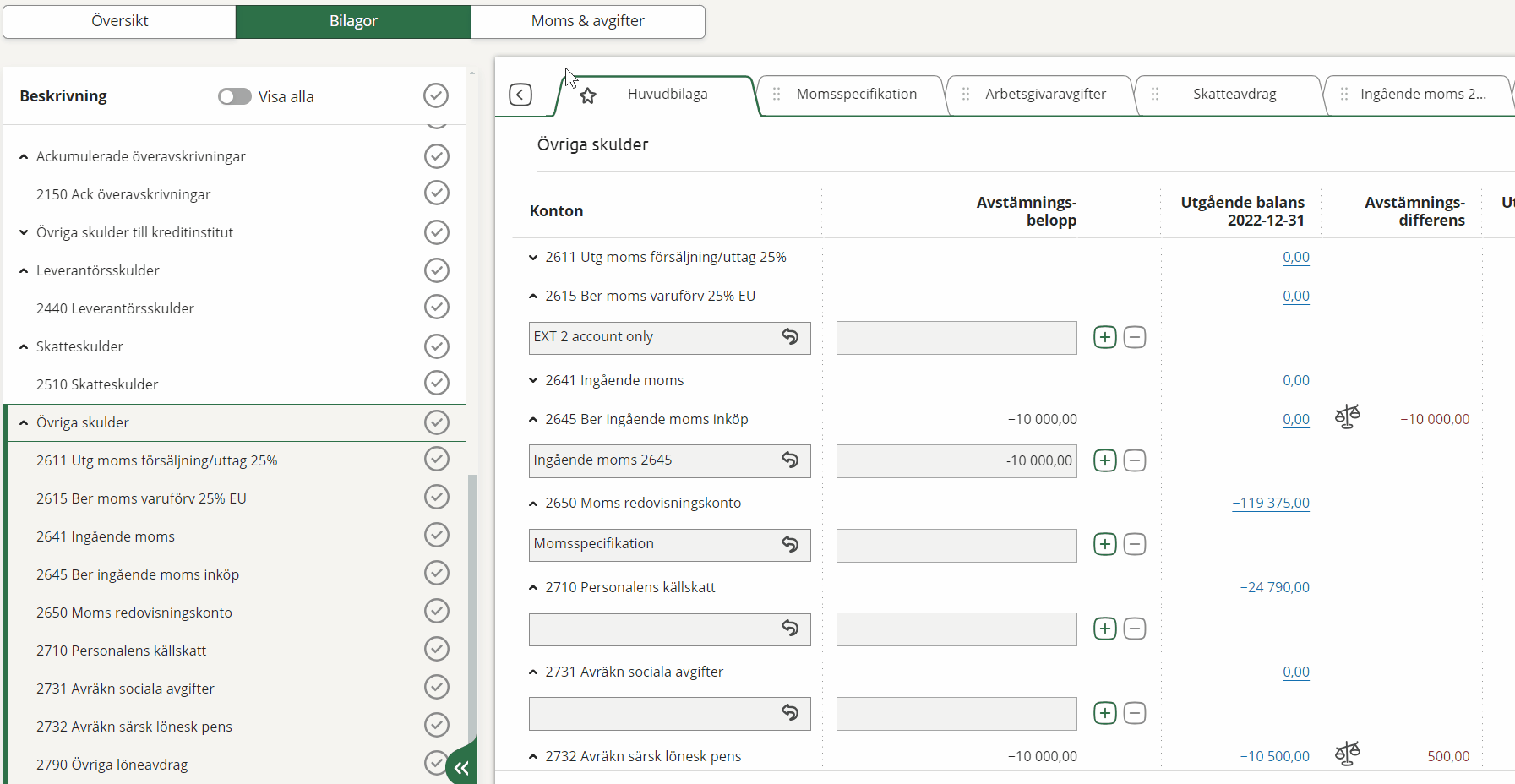Remove row with minus under 2645 Ber ingående moms

[1135, 460]
